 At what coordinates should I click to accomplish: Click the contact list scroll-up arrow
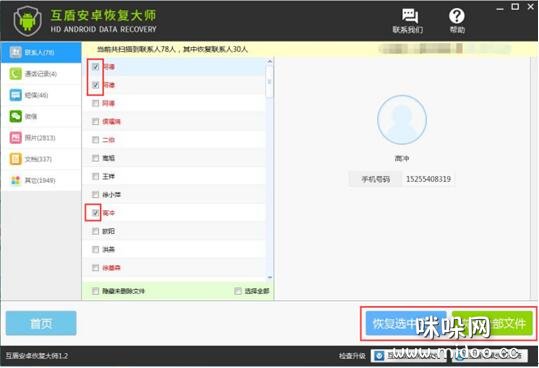tap(270, 61)
